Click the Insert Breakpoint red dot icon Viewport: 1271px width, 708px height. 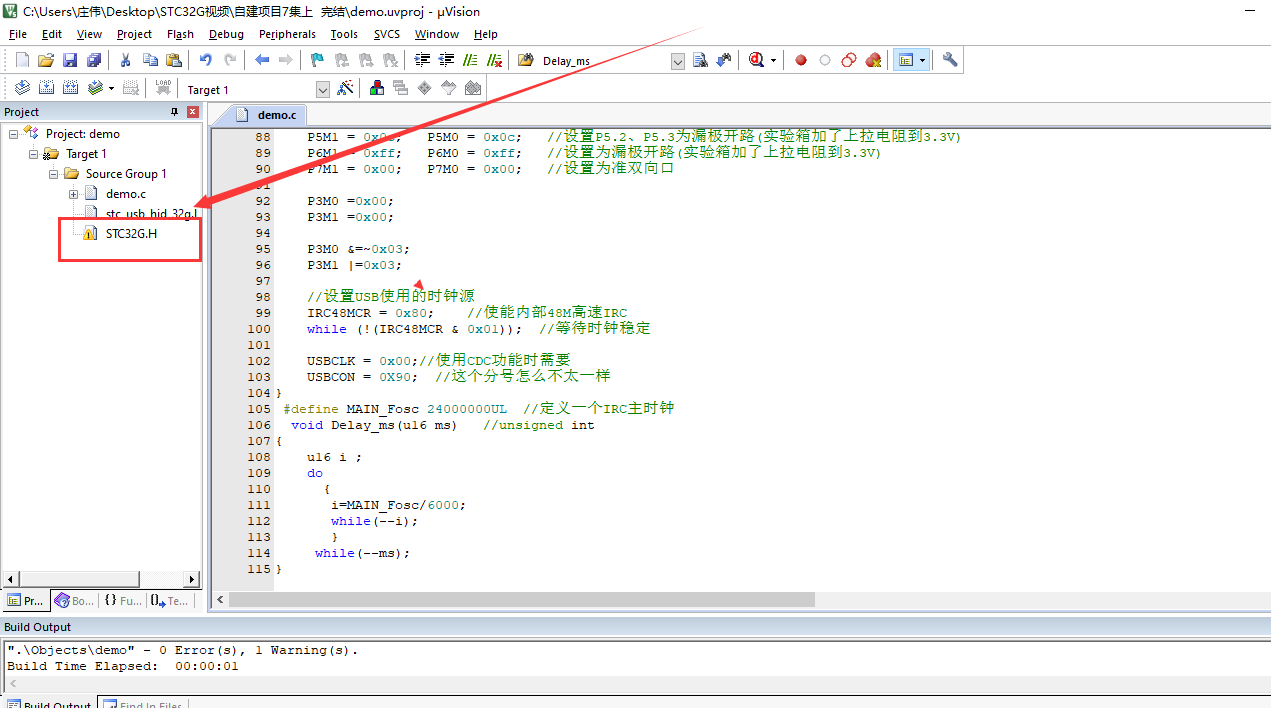(x=801, y=60)
